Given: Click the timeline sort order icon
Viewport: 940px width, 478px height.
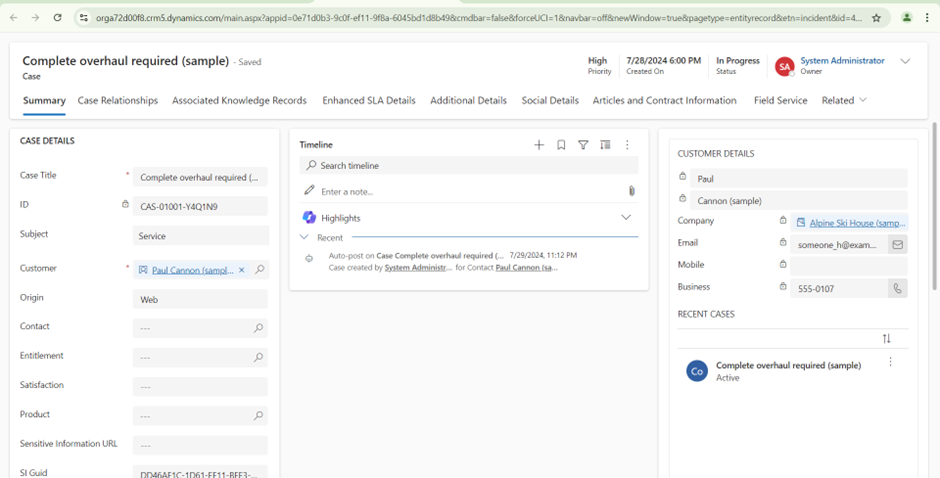Looking at the screenshot, I should point(605,145).
